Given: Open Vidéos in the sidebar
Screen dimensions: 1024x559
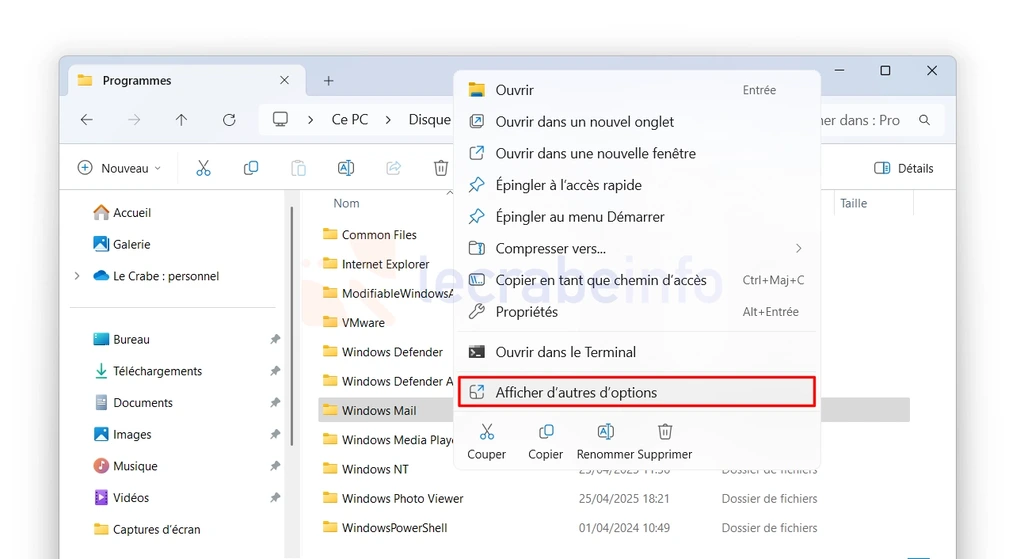Looking at the screenshot, I should (121, 498).
